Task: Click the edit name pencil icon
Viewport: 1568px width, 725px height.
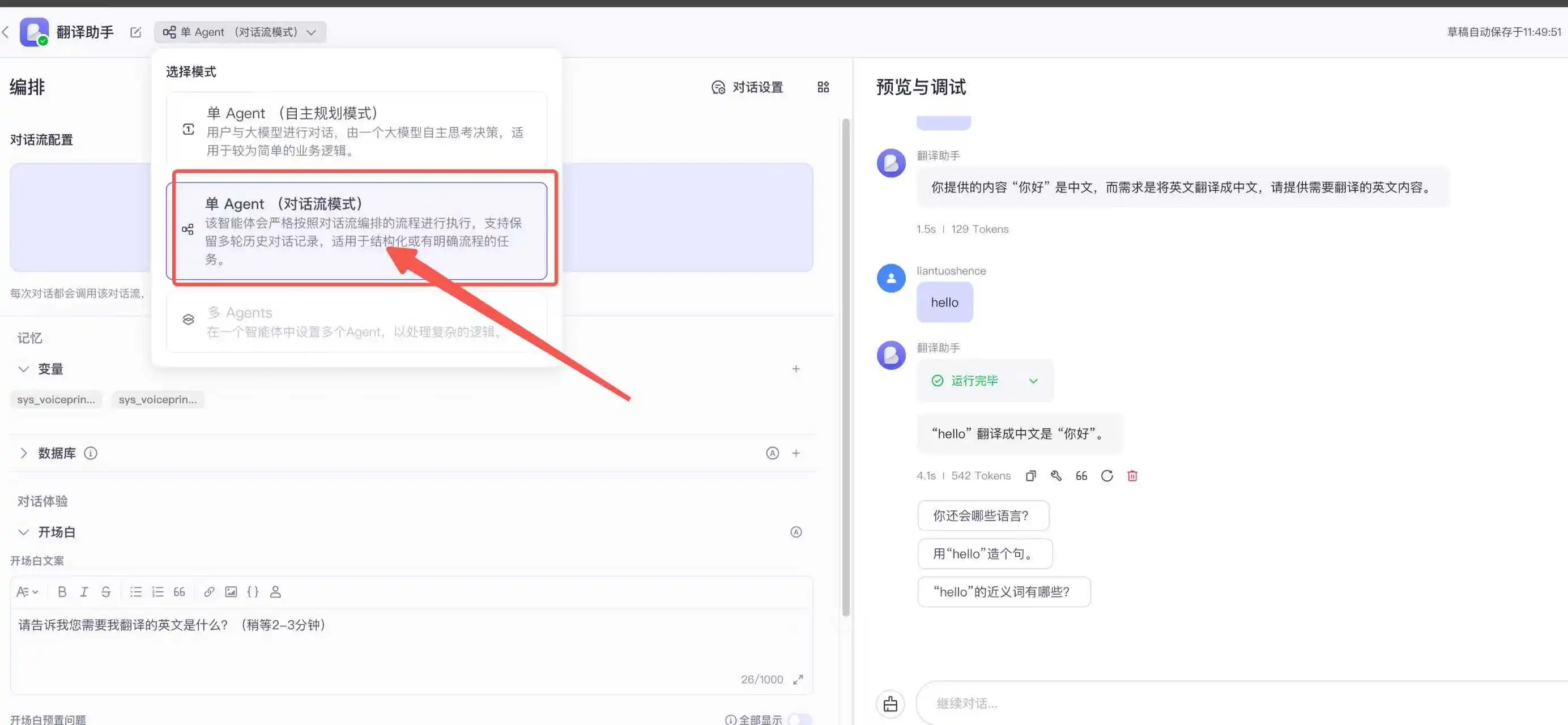Action: 136,32
